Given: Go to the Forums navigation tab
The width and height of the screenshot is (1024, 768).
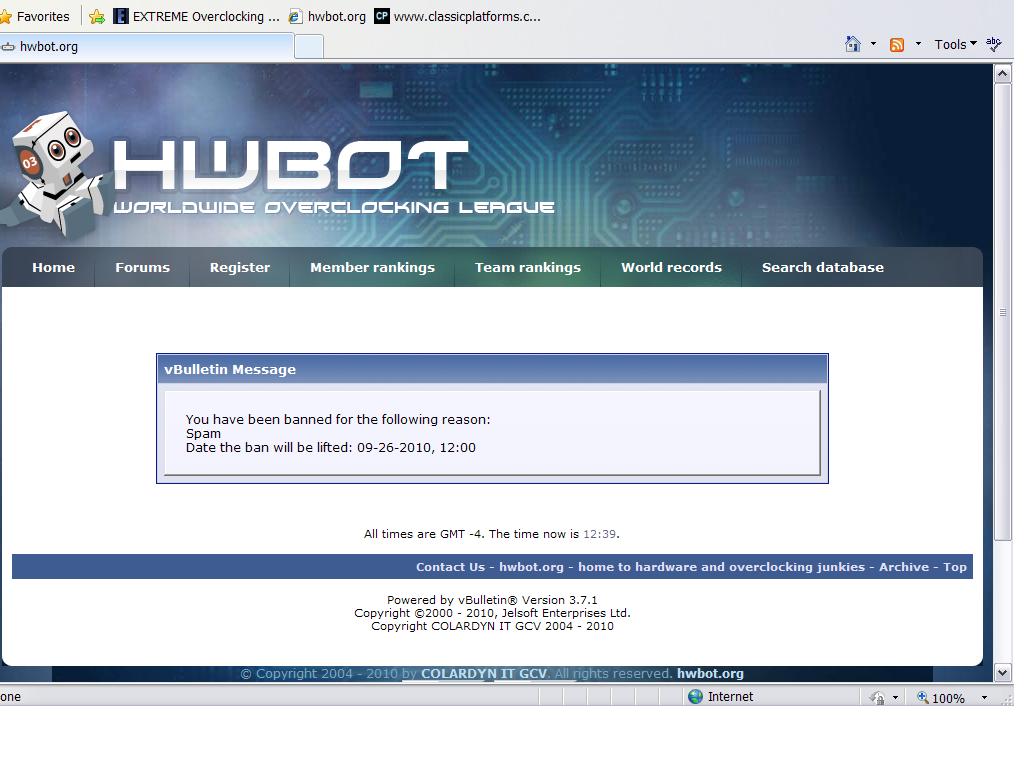Looking at the screenshot, I should coord(142,267).
